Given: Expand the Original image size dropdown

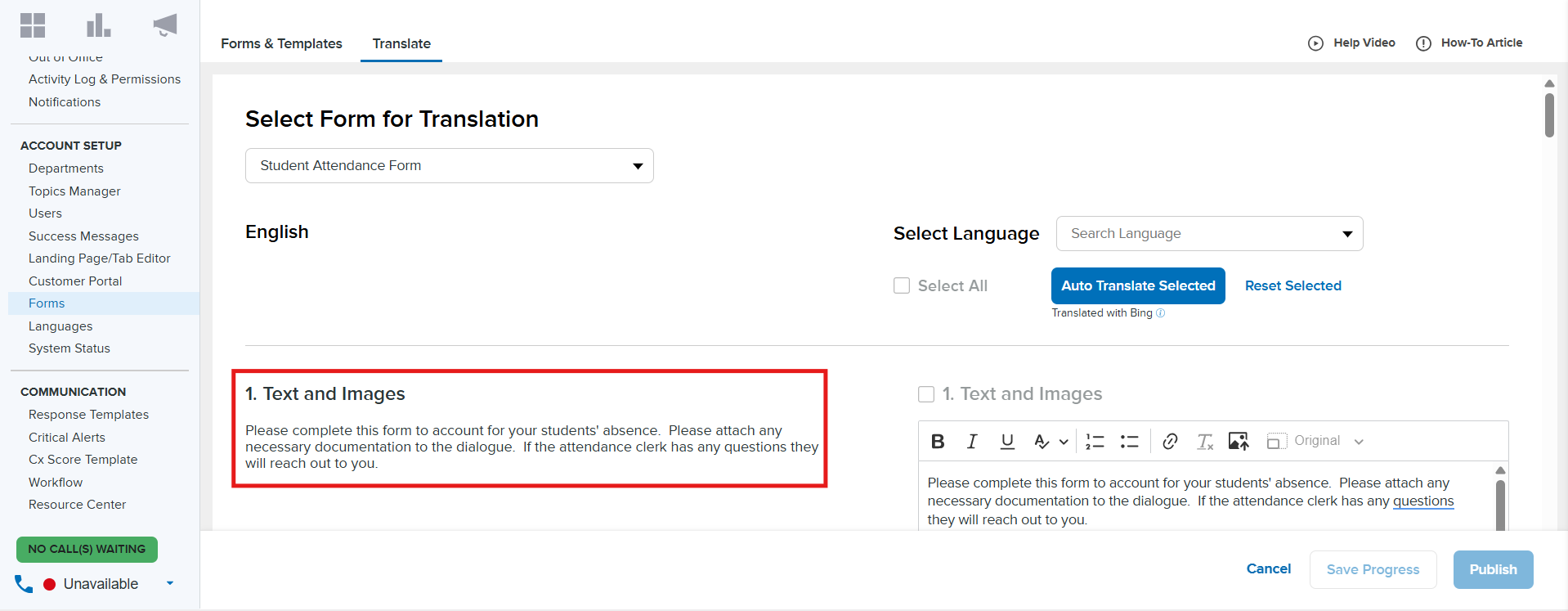Looking at the screenshot, I should click(1358, 442).
